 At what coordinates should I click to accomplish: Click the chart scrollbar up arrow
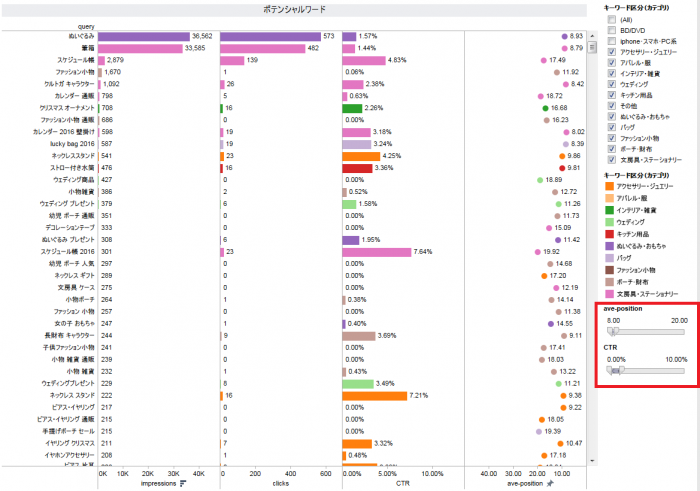592,36
